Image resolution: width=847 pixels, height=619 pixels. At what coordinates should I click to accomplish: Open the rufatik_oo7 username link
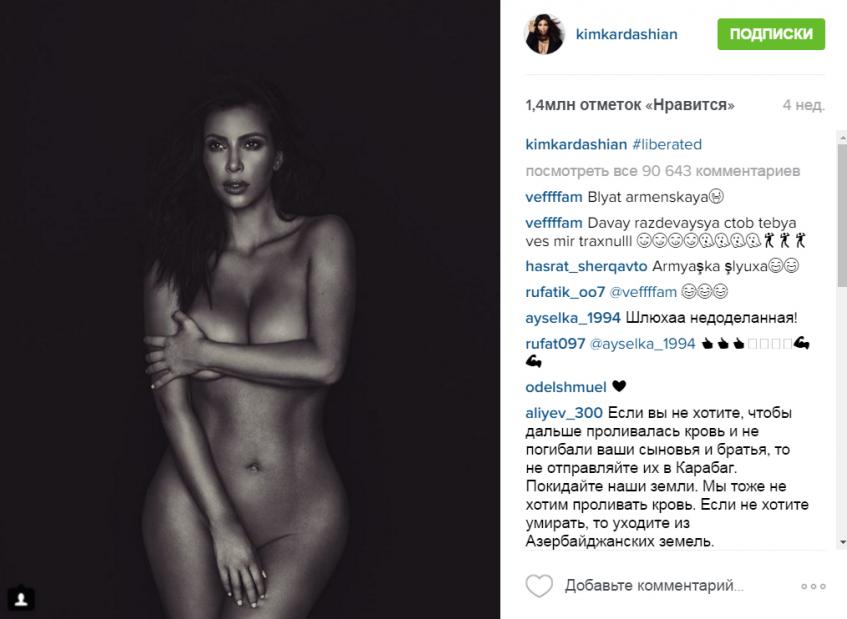(565, 292)
